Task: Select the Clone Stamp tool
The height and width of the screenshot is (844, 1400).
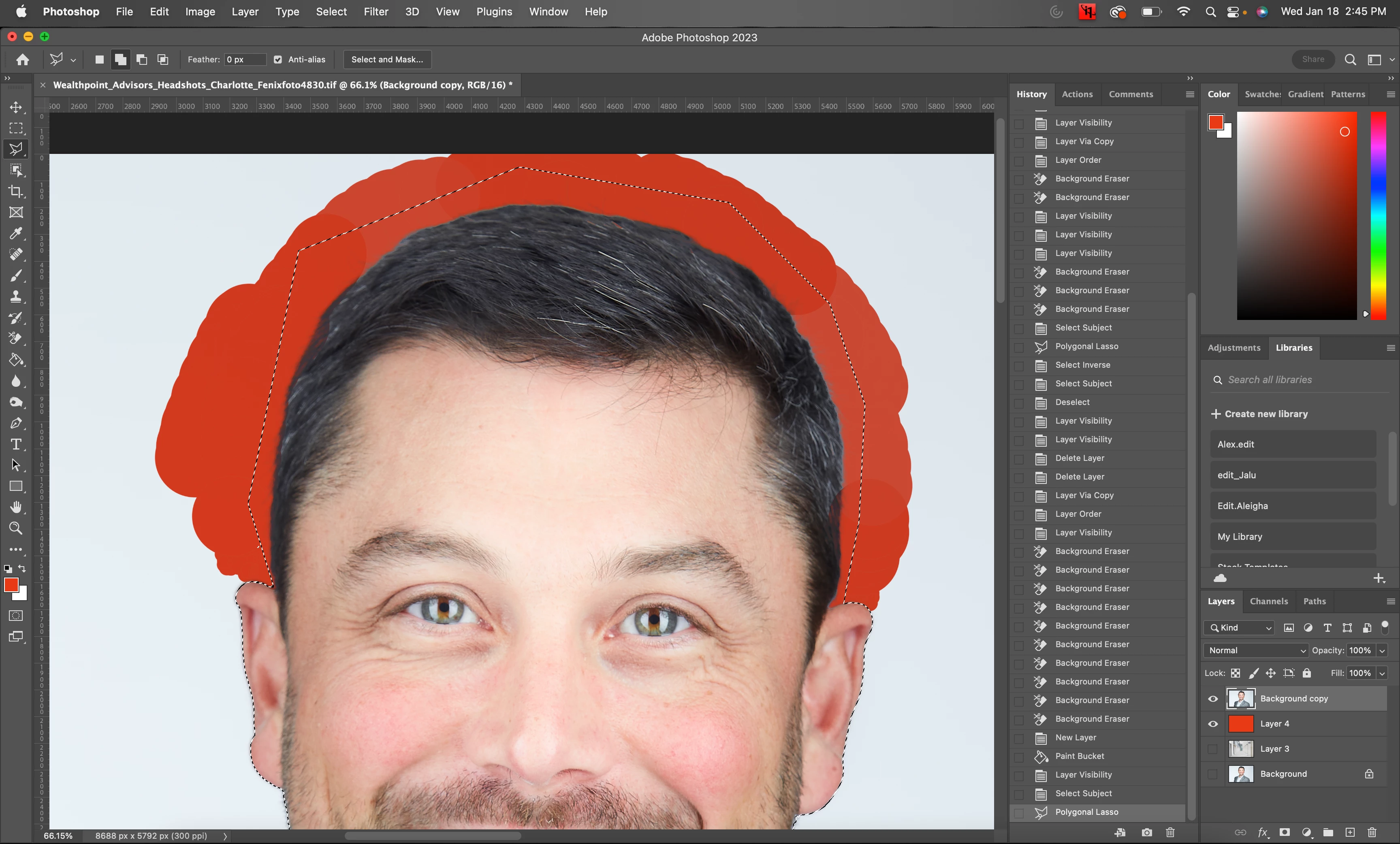Action: pyautogui.click(x=16, y=296)
